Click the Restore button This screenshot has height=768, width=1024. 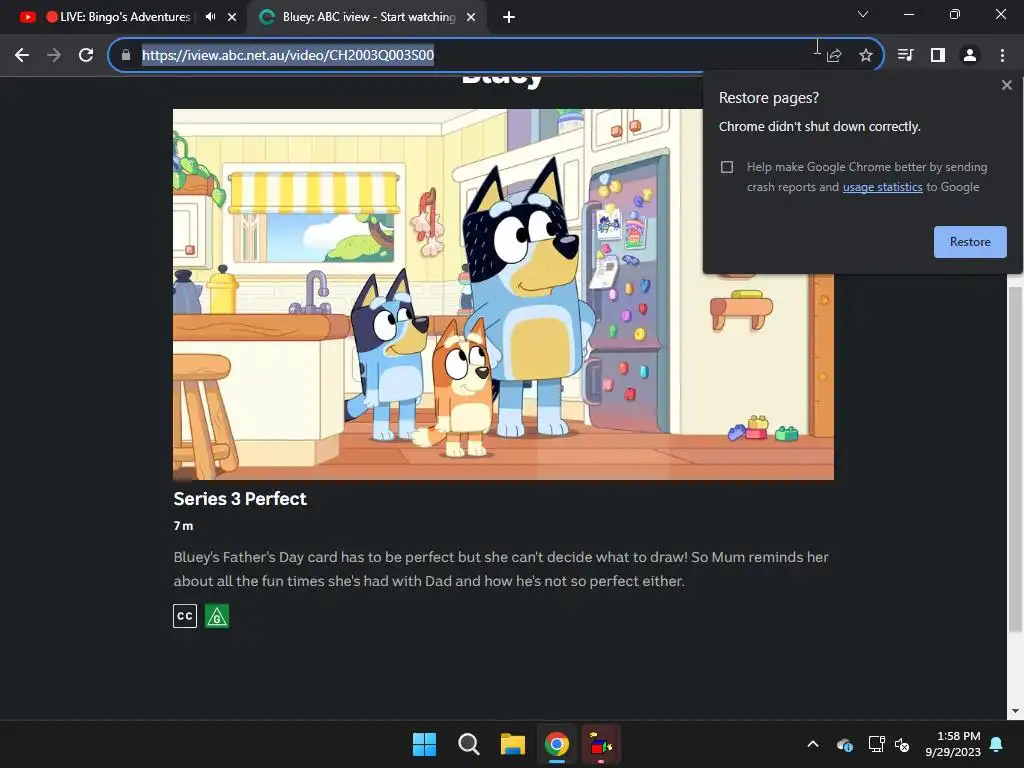[970, 242]
